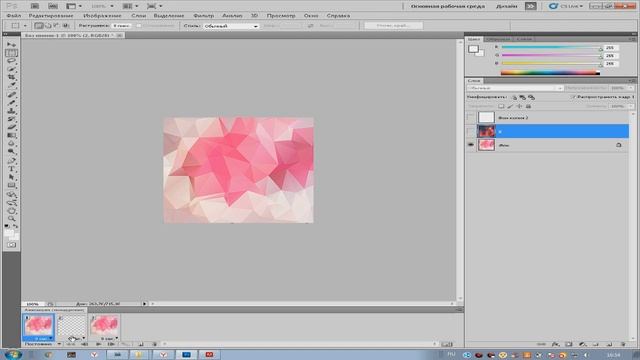Create a new layer in Layers panel

tap(609, 344)
